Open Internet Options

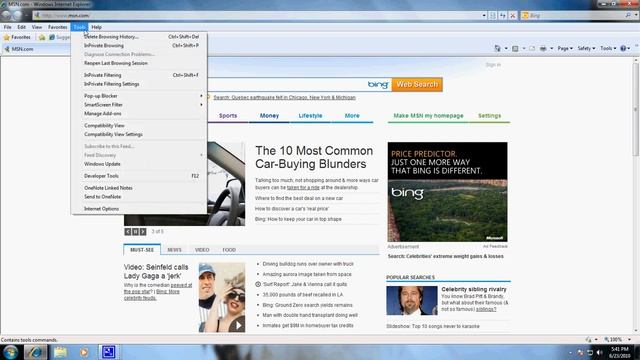139,209
